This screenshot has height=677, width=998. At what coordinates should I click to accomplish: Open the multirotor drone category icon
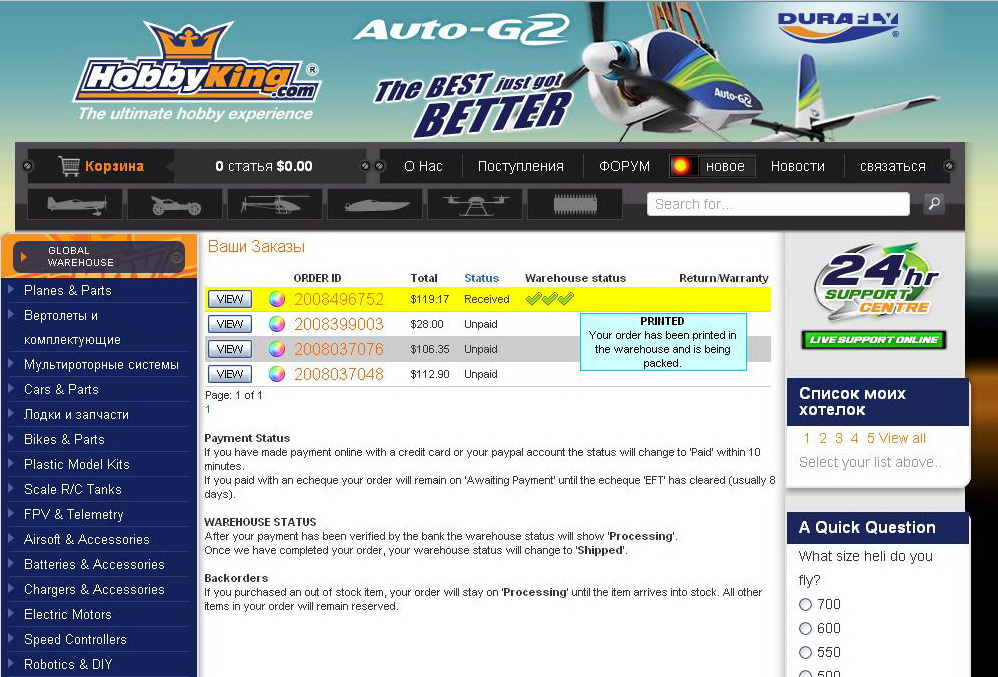coord(475,204)
